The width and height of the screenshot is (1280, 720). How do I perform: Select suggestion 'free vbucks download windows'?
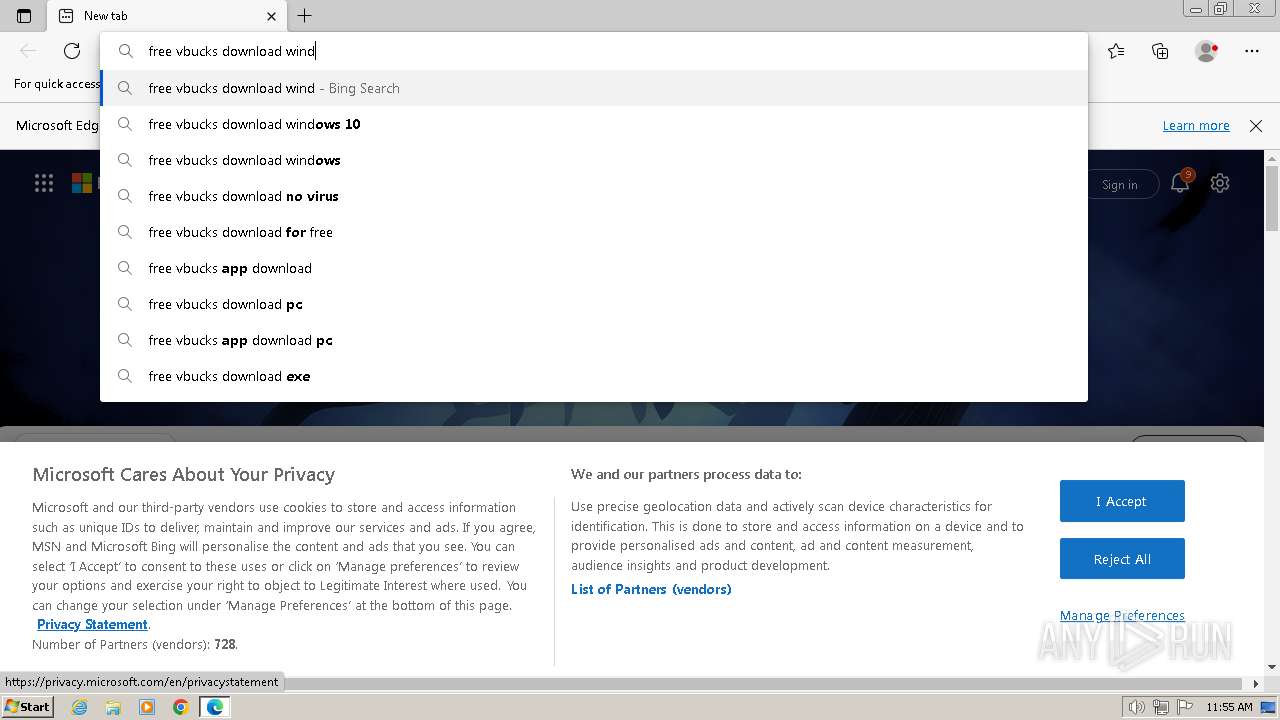[x=594, y=160]
